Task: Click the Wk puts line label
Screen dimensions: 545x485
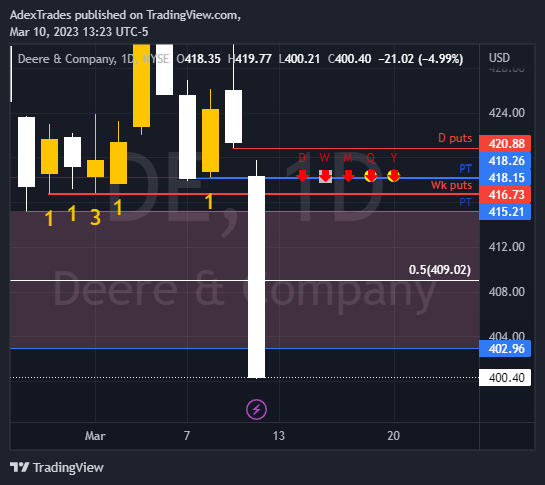Action: [452, 185]
